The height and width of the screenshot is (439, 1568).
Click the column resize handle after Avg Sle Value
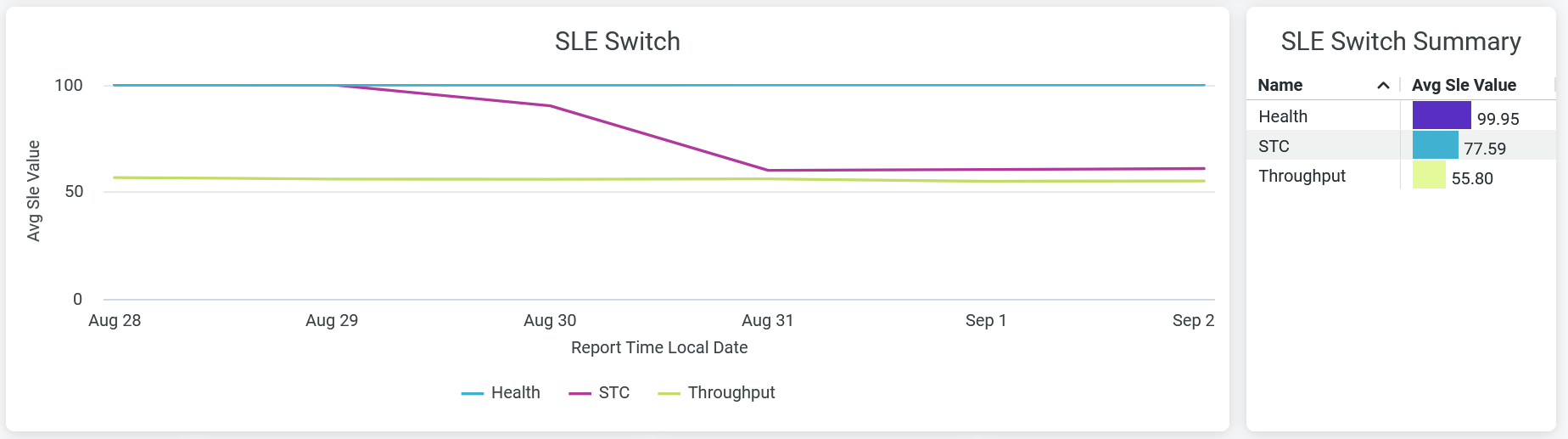click(x=1554, y=85)
